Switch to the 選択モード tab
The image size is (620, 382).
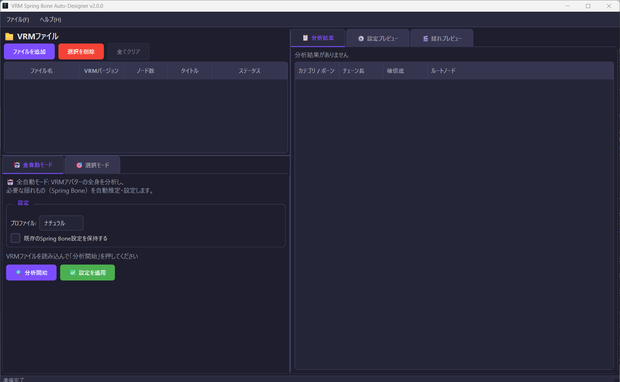[93, 165]
